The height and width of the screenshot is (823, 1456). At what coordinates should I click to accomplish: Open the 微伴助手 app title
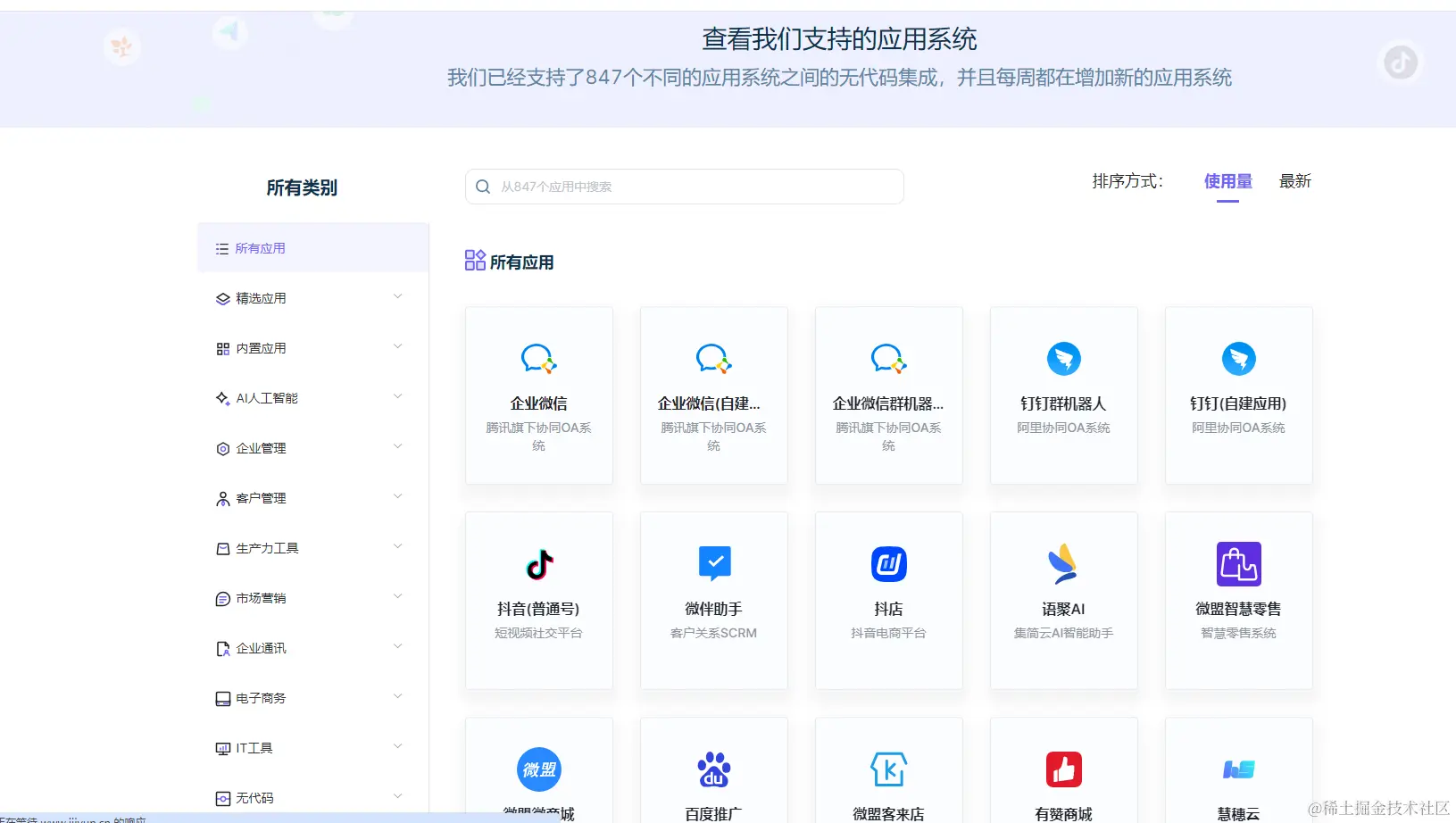pyautogui.click(x=713, y=610)
